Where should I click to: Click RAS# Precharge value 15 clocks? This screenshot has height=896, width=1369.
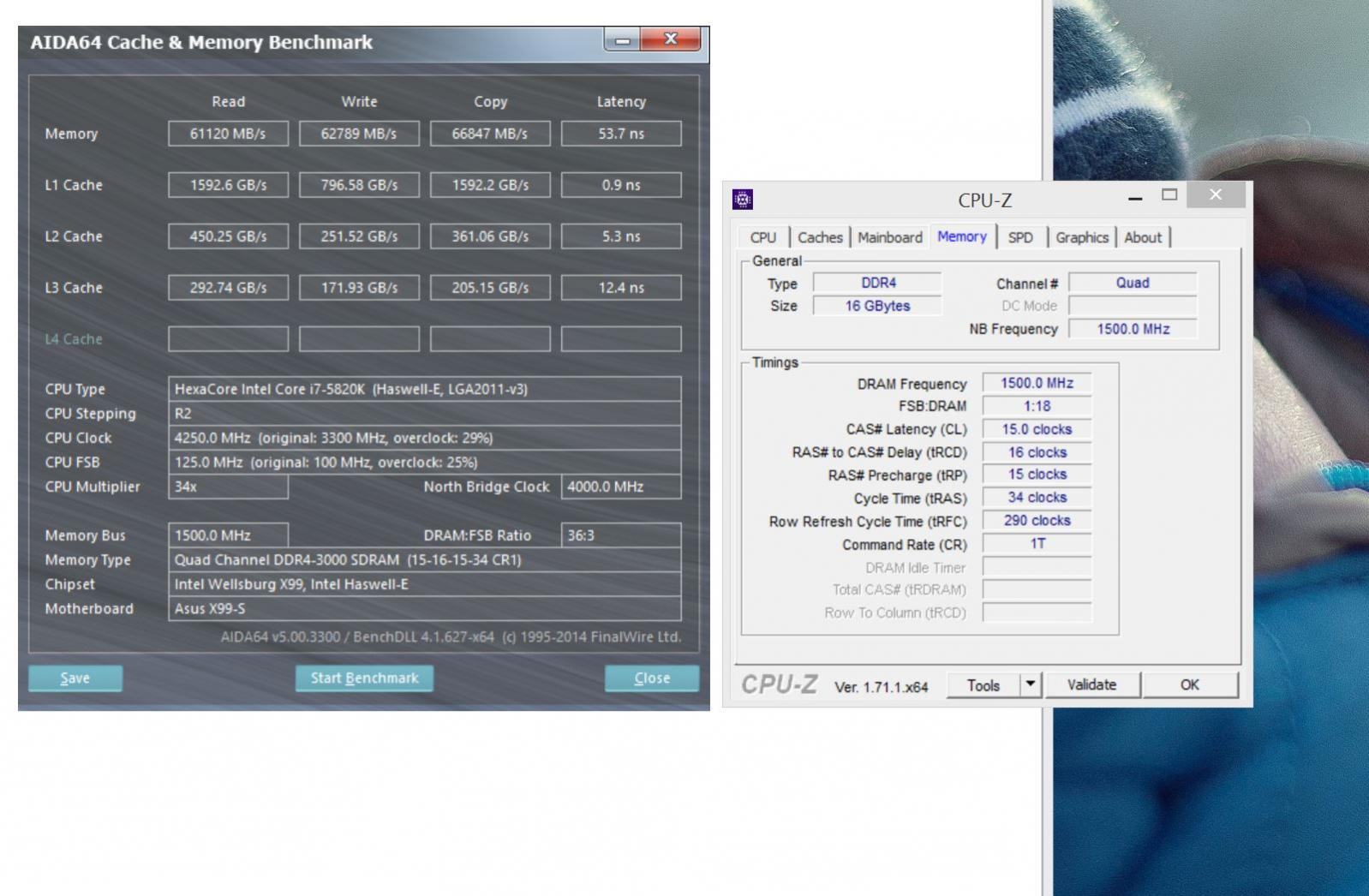[x=1037, y=475]
